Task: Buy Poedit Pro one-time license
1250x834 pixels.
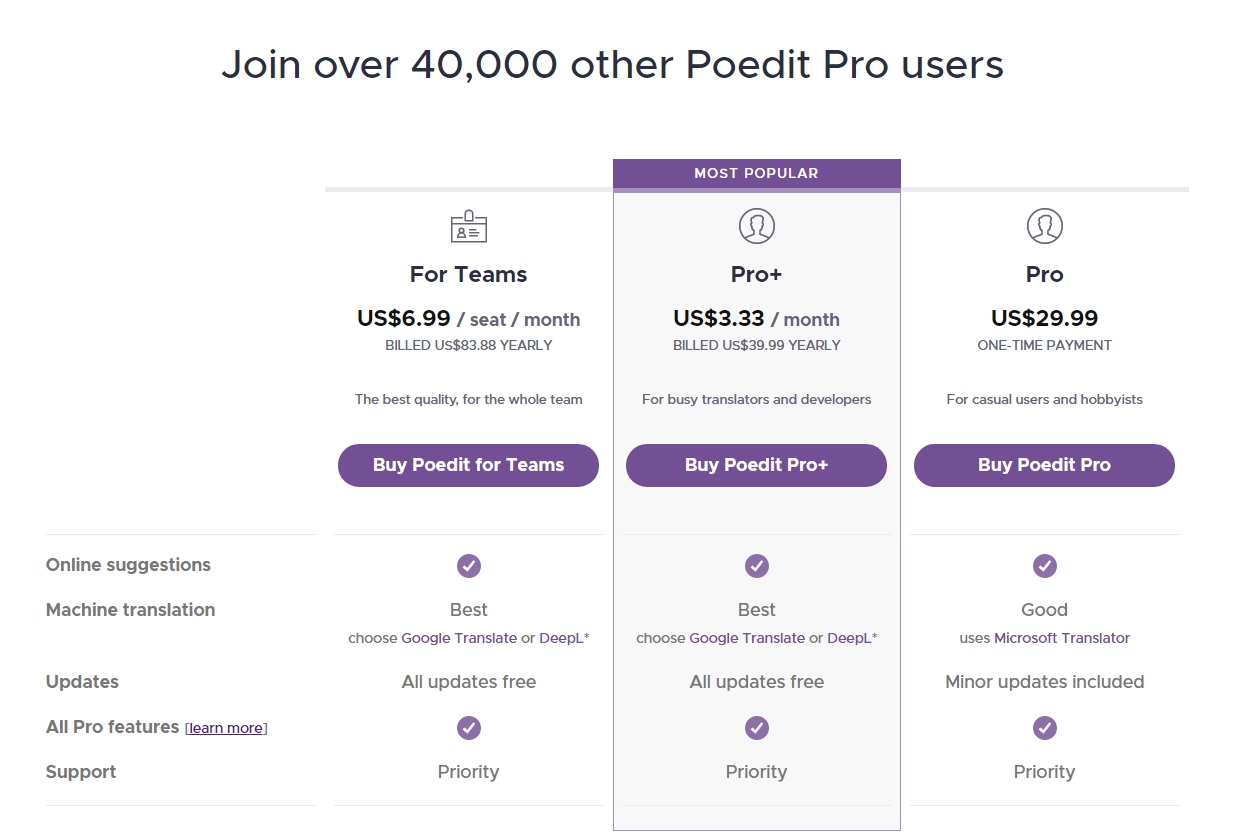Action: click(x=1044, y=465)
